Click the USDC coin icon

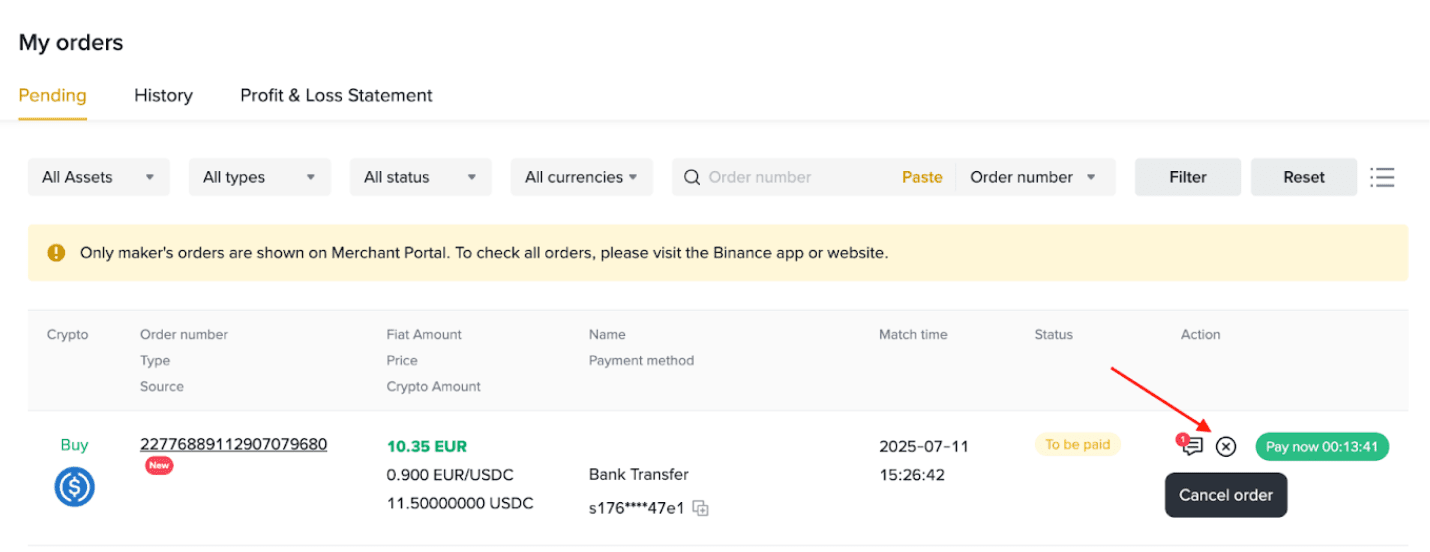tap(74, 487)
